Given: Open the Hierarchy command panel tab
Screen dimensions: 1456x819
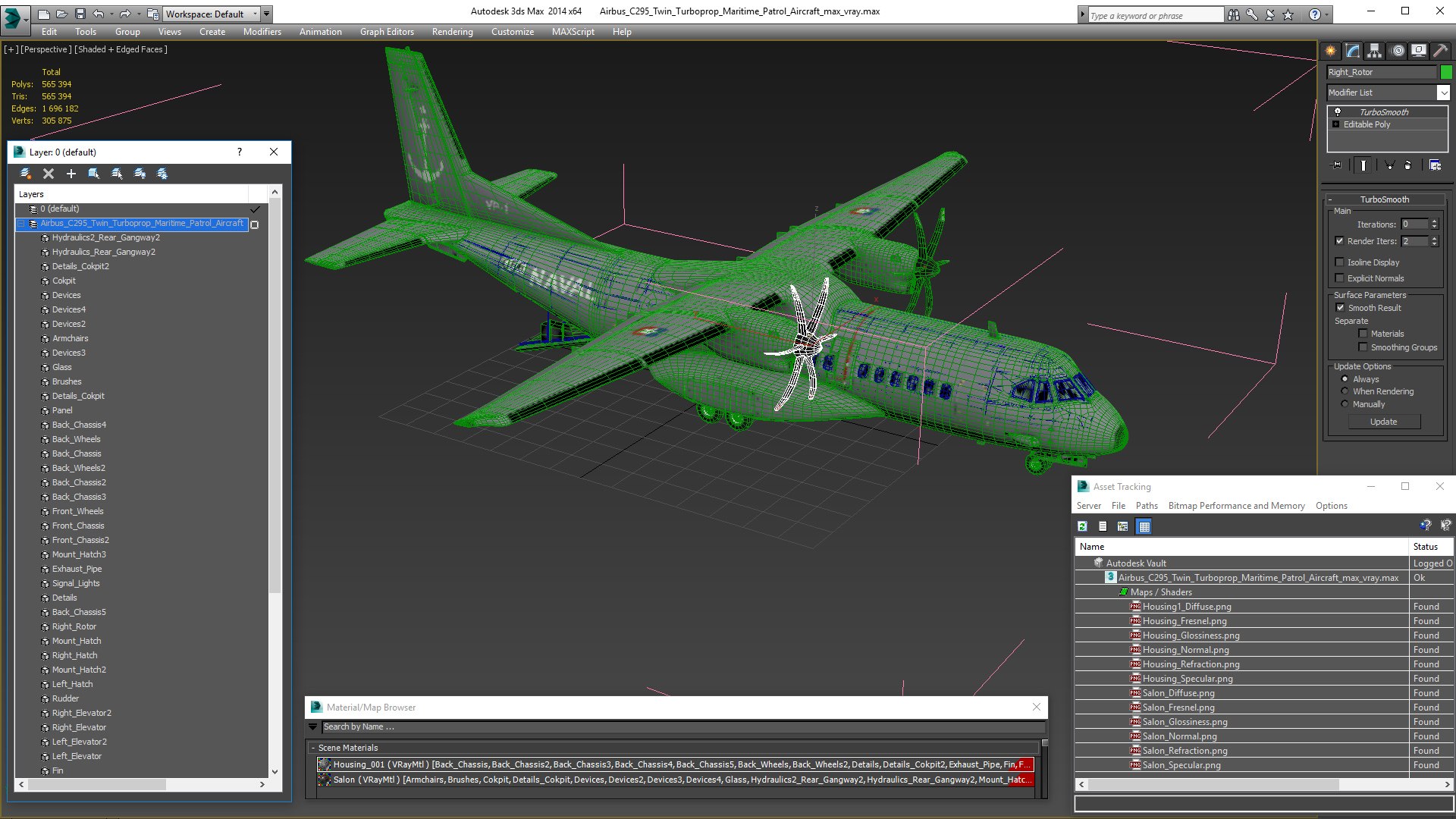Looking at the screenshot, I should (x=1375, y=51).
